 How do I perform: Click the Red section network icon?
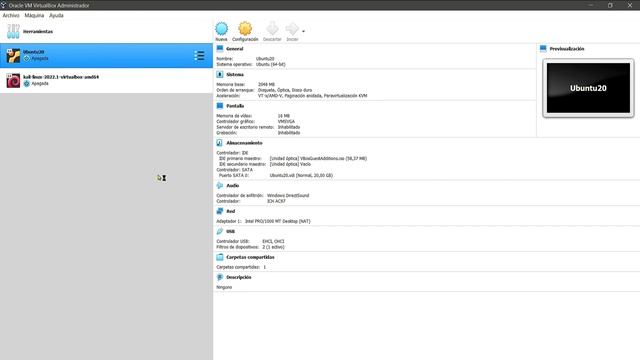220,211
